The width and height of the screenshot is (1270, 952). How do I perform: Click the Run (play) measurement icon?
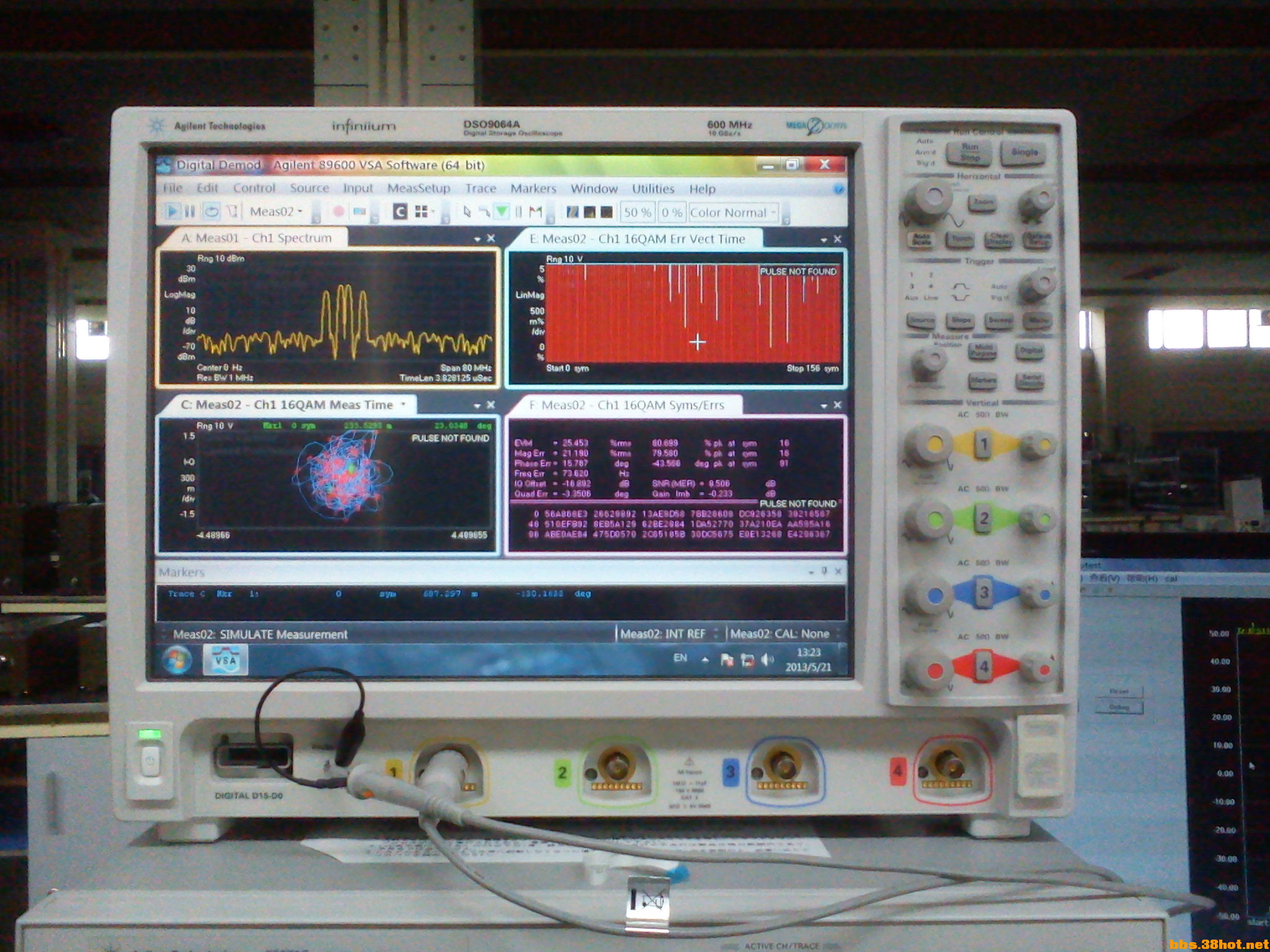172,212
